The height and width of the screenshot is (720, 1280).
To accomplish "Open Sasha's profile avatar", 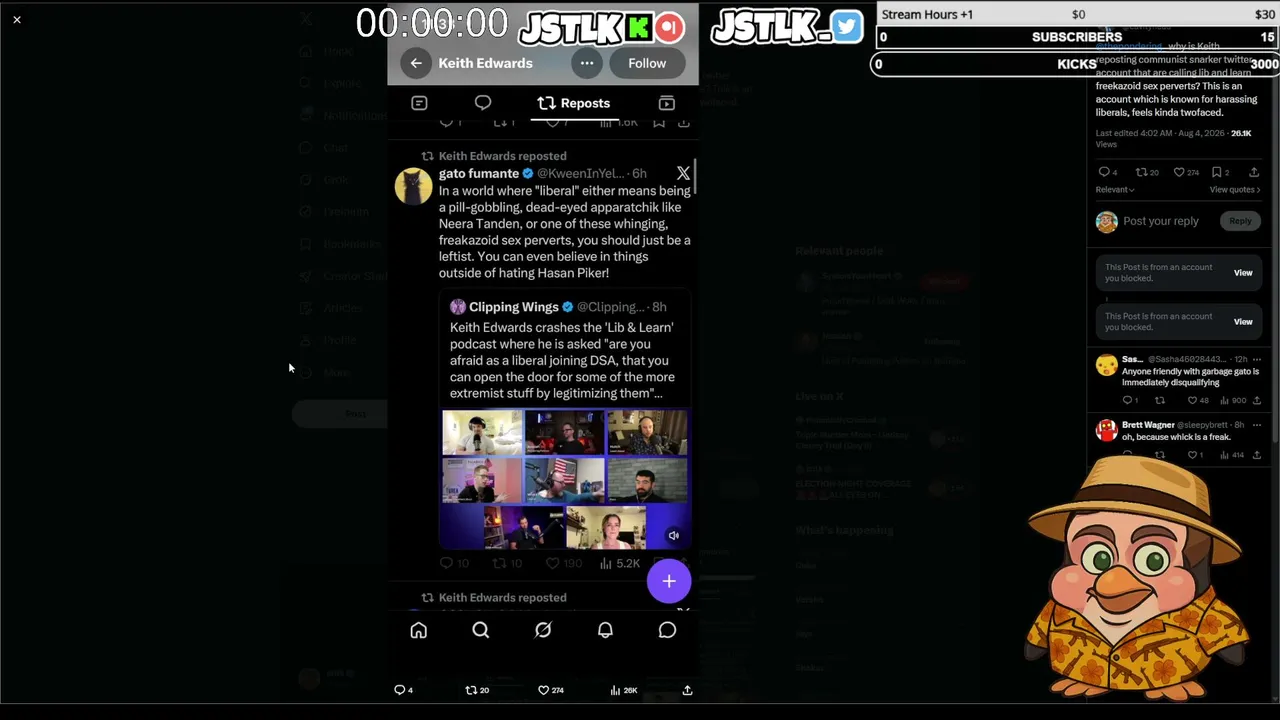I will (x=1106, y=366).
